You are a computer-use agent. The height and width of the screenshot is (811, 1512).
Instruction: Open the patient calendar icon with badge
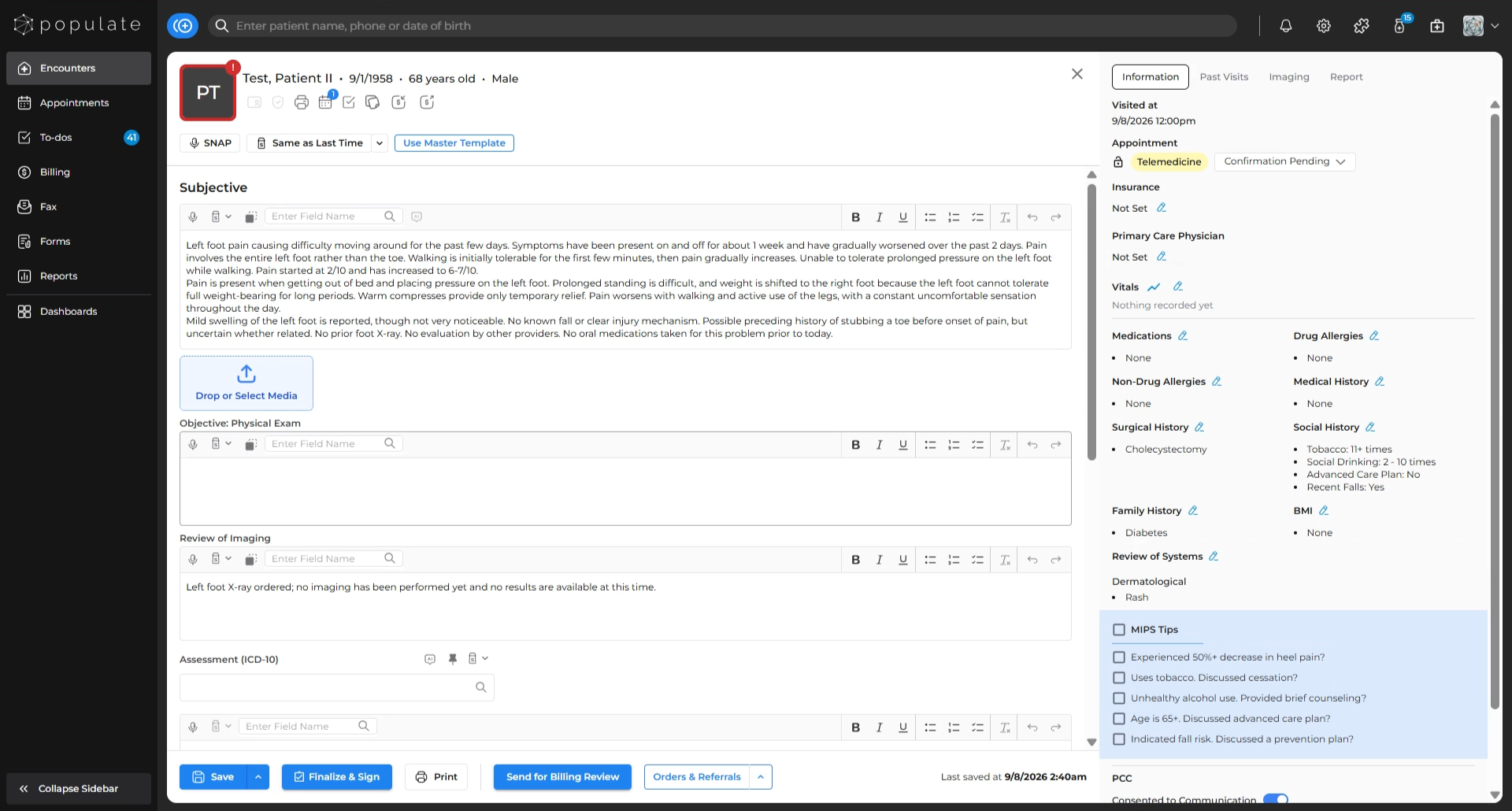(326, 102)
